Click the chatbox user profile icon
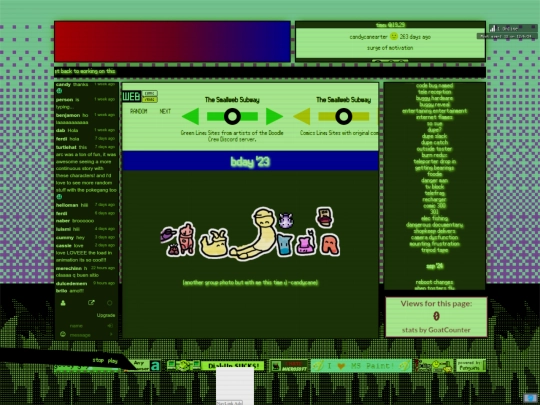This screenshot has width=540, height=405. (x=63, y=303)
